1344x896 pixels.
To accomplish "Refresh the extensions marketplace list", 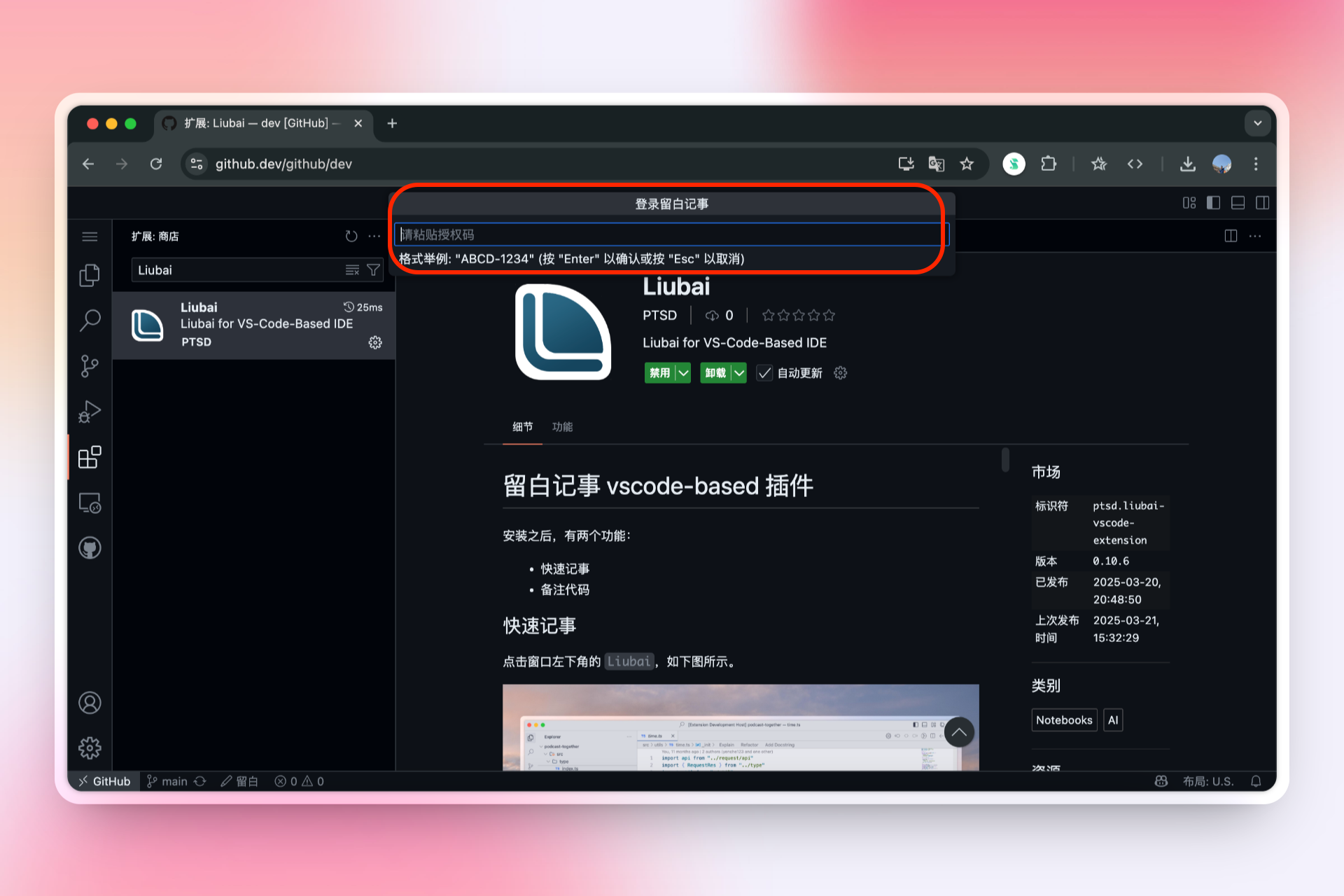I will pyautogui.click(x=351, y=237).
